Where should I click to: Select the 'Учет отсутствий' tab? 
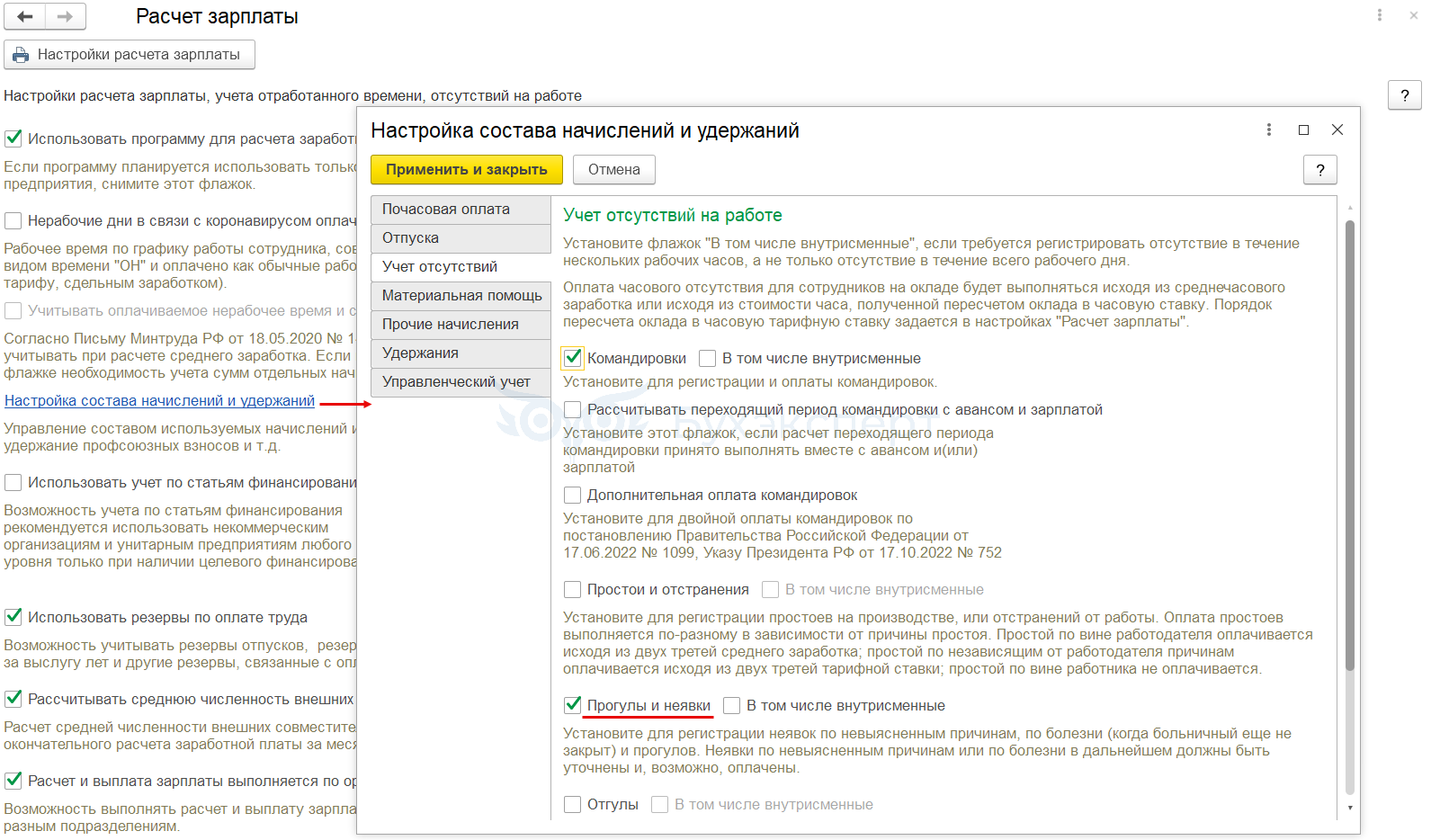coord(461,267)
